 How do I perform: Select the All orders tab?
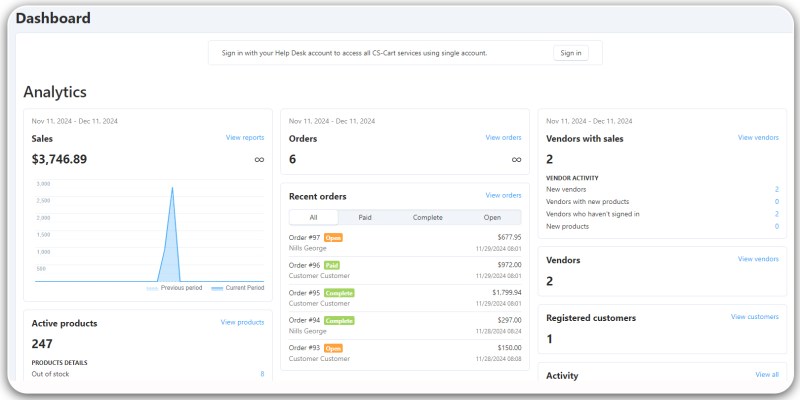click(x=313, y=217)
